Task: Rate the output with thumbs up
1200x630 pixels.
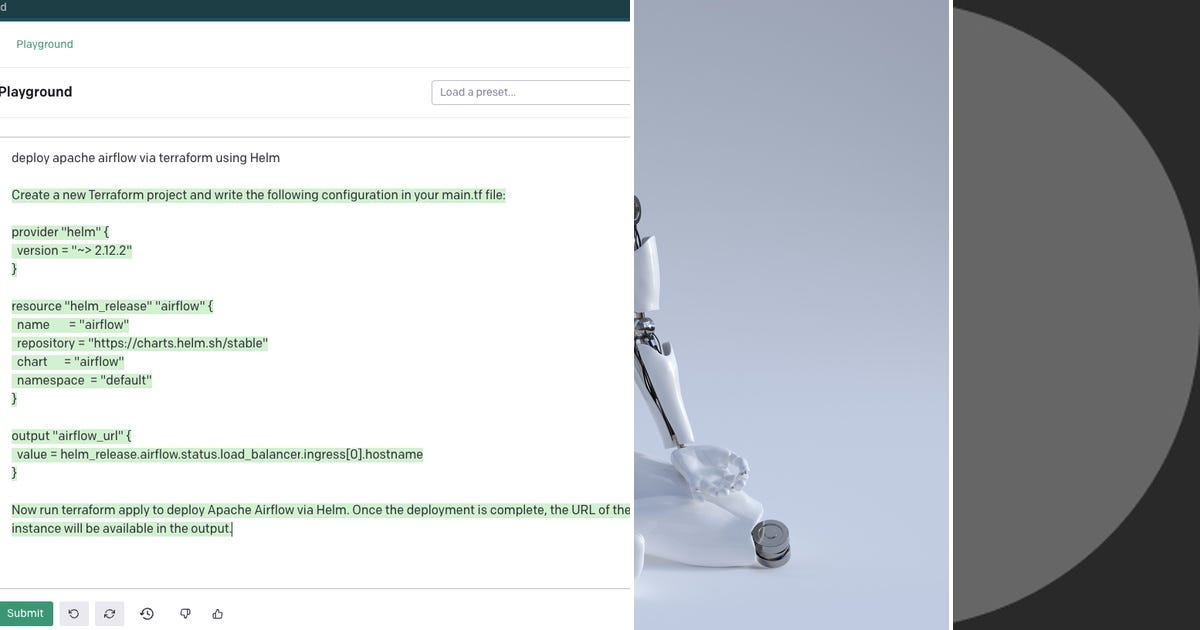Action: tap(218, 613)
